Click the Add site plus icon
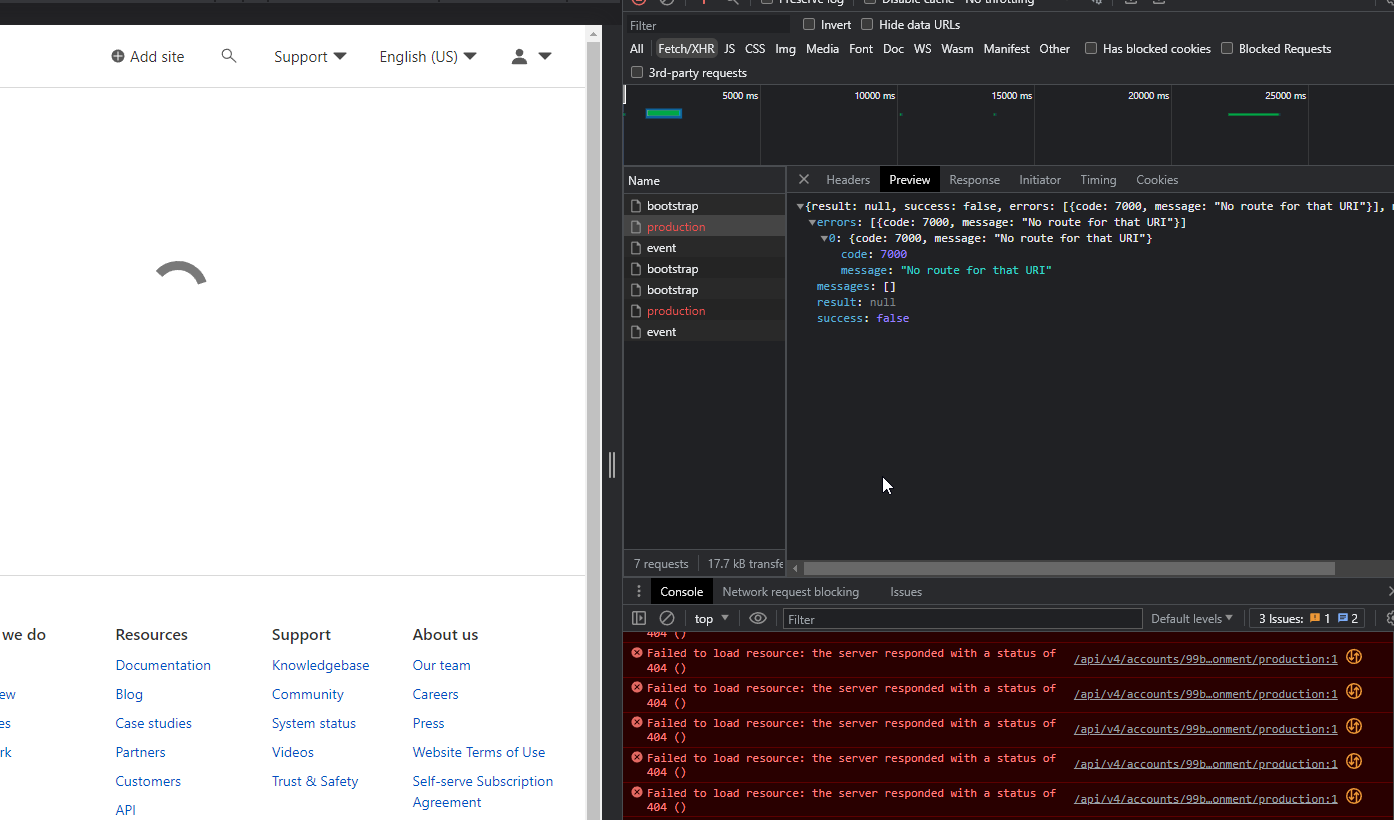 (x=118, y=57)
